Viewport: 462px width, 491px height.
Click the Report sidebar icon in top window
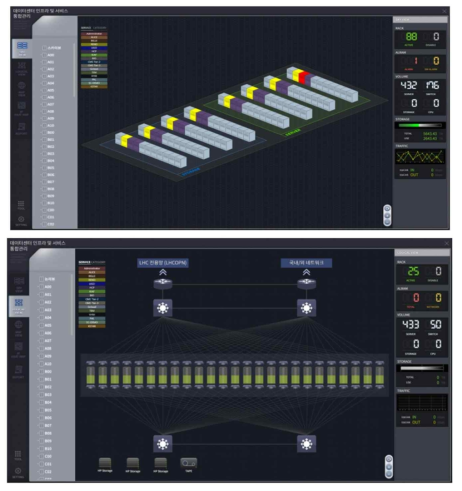tap(21, 127)
